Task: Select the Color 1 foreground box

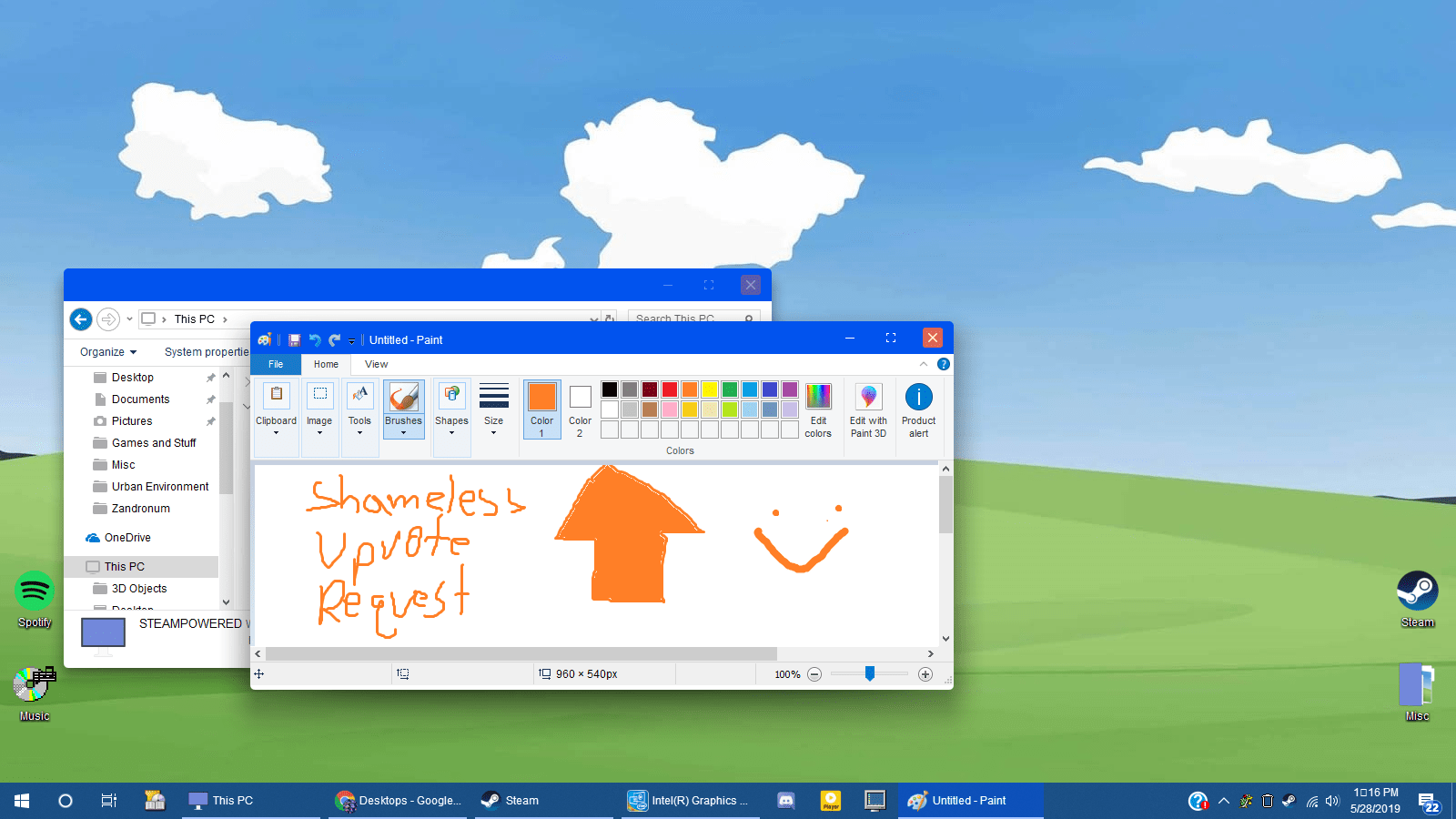Action: click(541, 409)
